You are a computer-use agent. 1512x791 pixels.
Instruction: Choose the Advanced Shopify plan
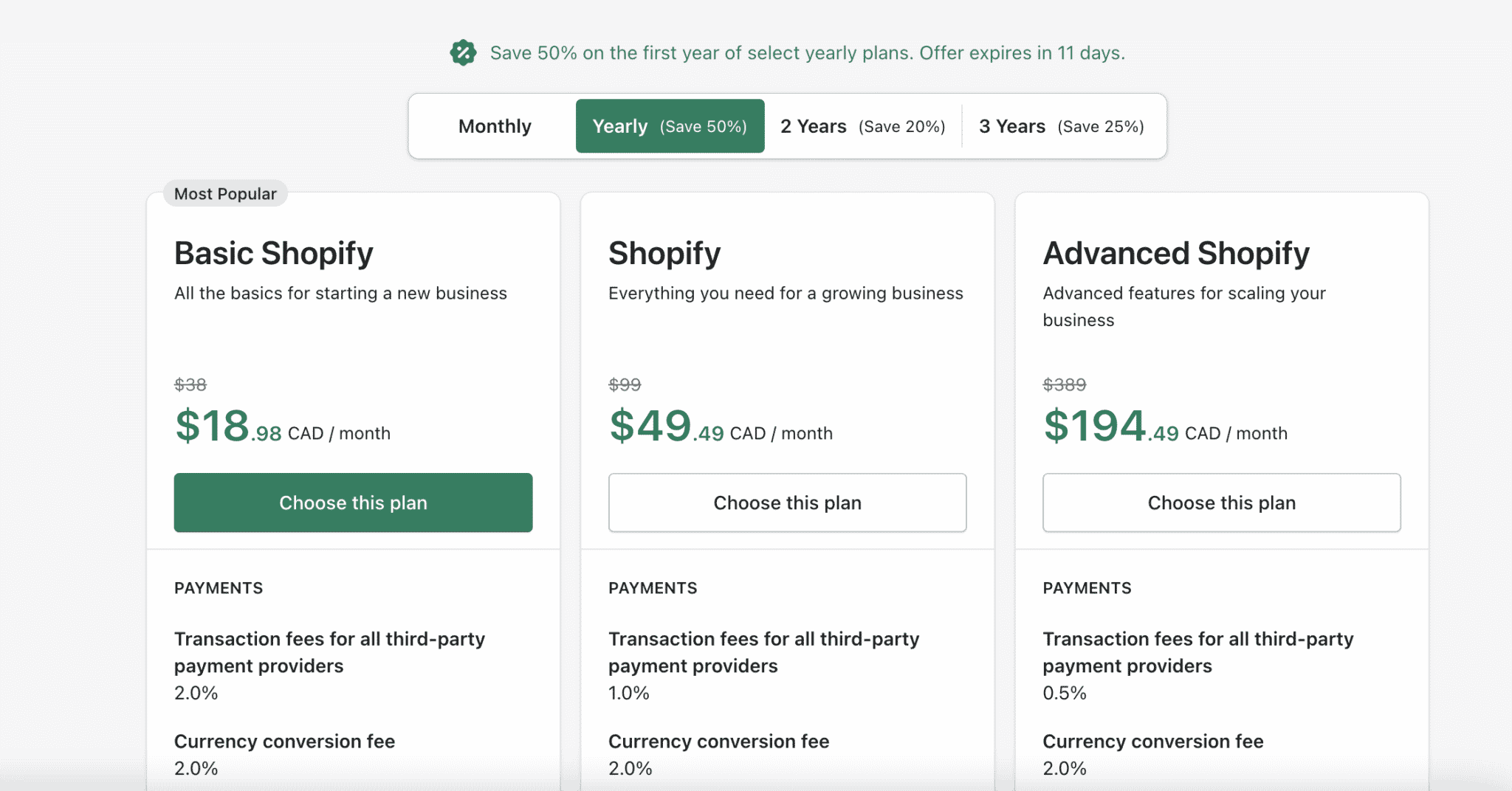point(1221,502)
